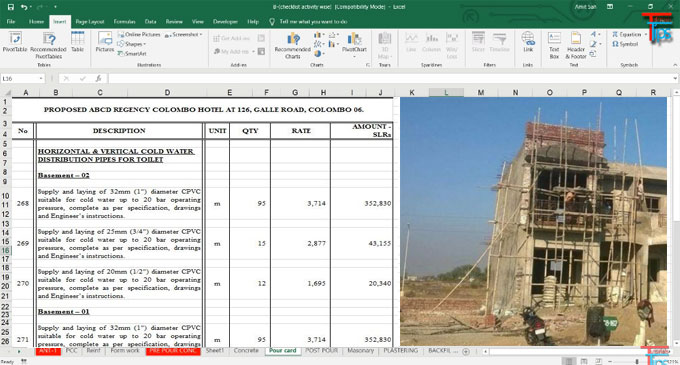Select the construction site picture
The image size is (680, 365).
tap(533, 221)
